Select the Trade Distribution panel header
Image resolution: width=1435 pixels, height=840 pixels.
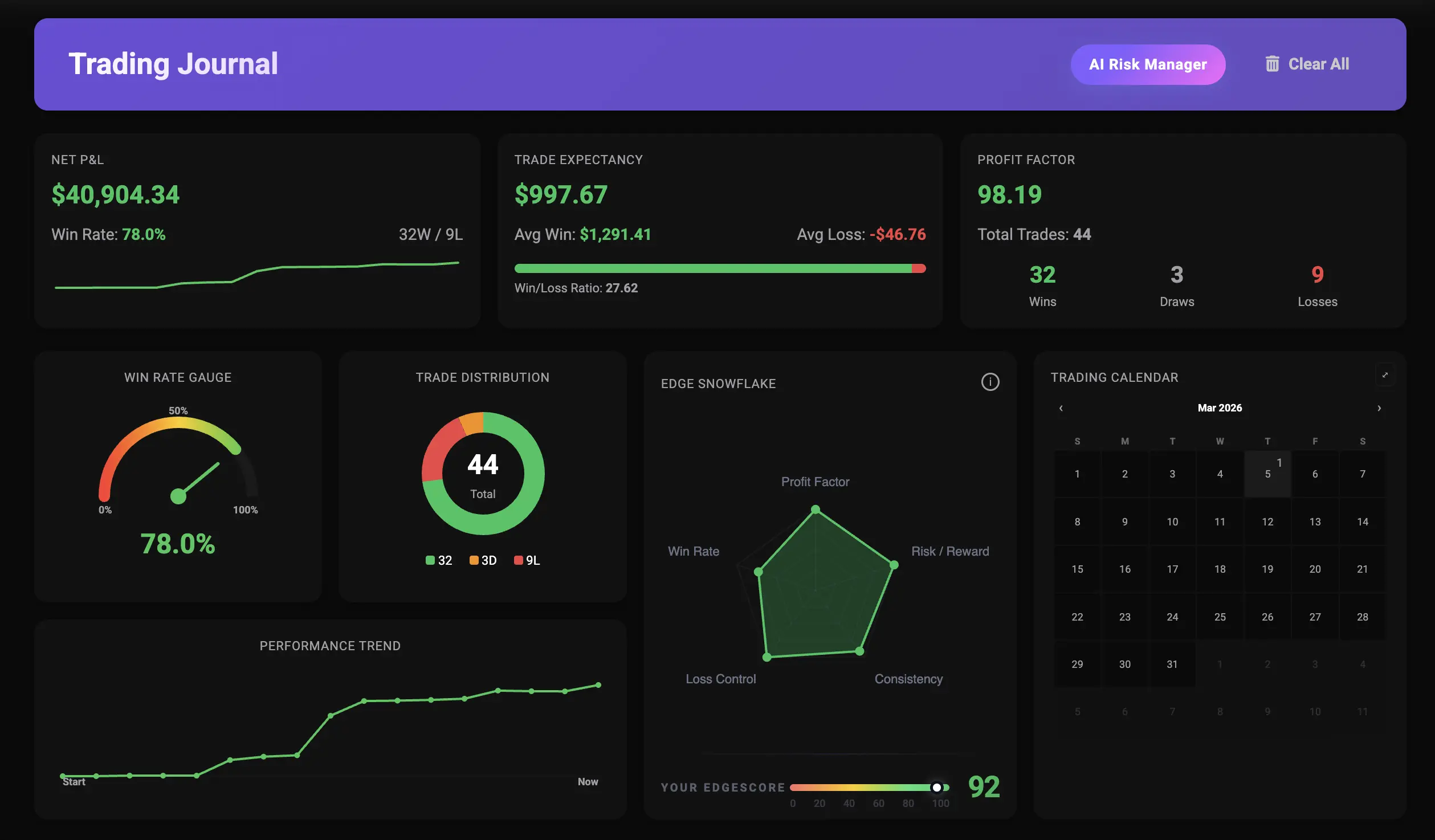coord(483,377)
